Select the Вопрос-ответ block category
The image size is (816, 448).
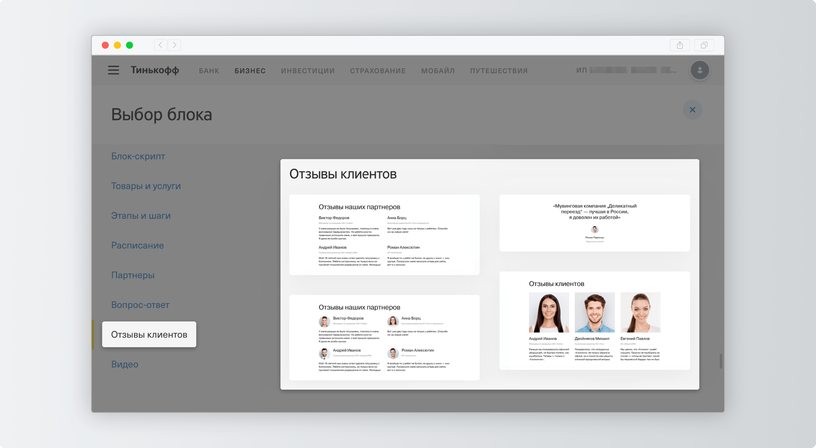140,305
